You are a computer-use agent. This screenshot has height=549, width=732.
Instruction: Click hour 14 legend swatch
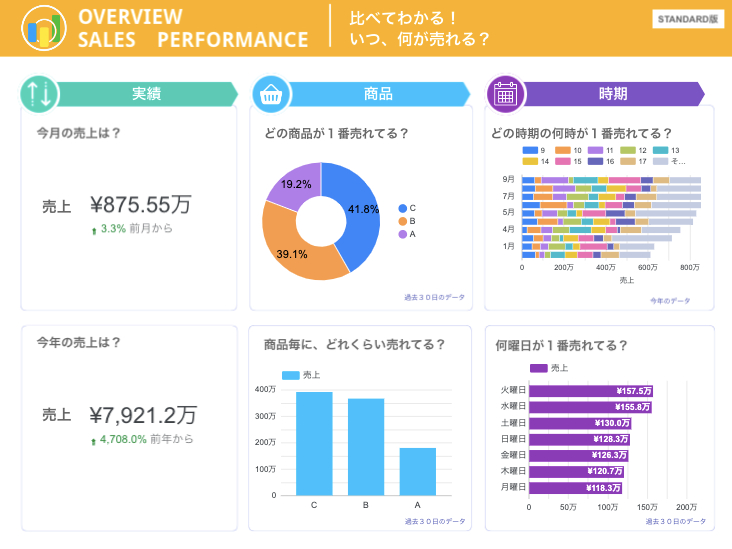point(530,162)
